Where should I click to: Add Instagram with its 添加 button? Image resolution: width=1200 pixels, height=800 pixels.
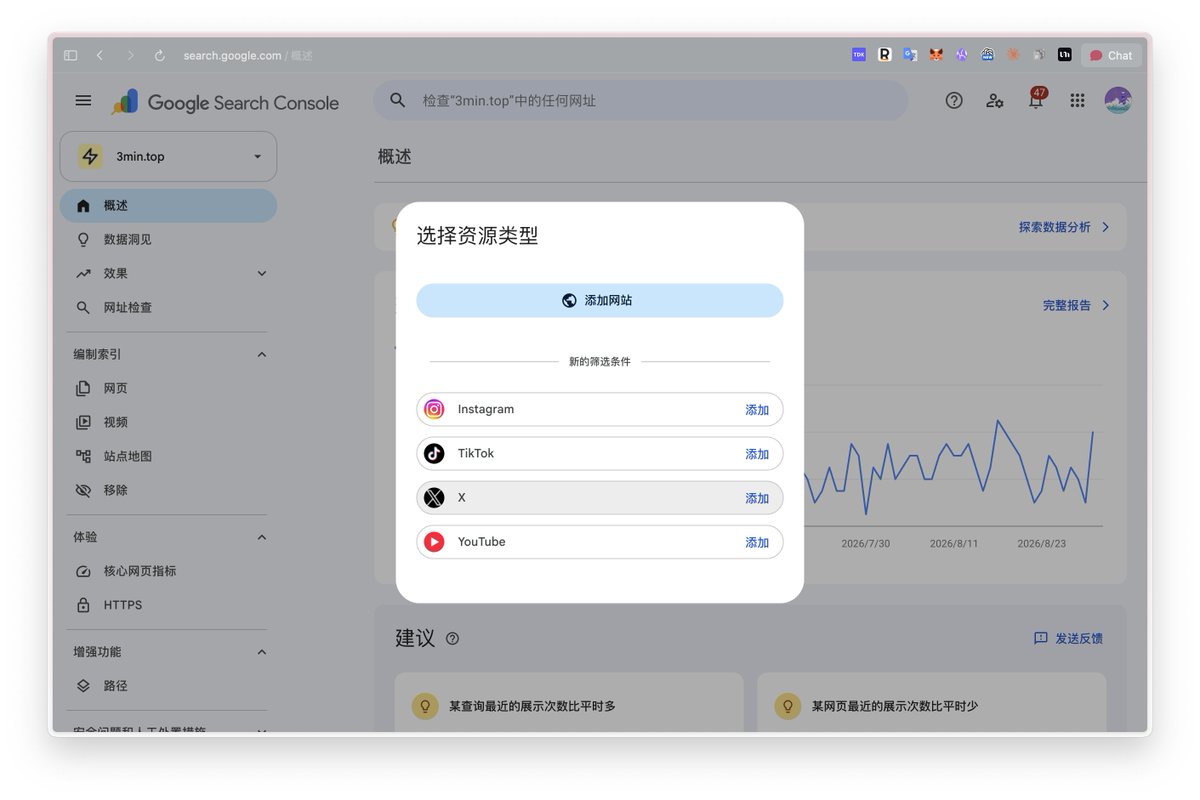point(757,410)
